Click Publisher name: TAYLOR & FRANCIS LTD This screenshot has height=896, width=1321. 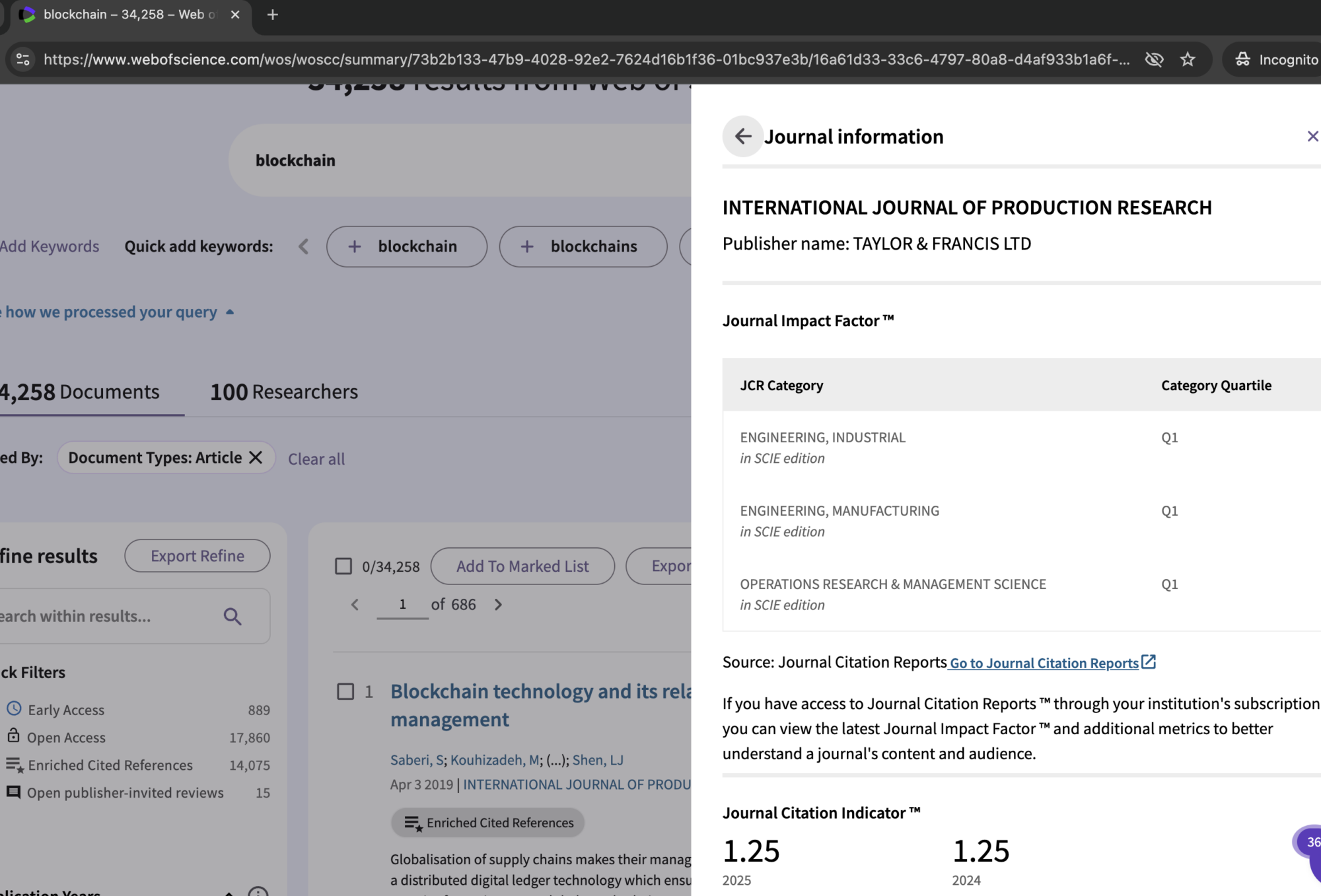click(x=876, y=244)
